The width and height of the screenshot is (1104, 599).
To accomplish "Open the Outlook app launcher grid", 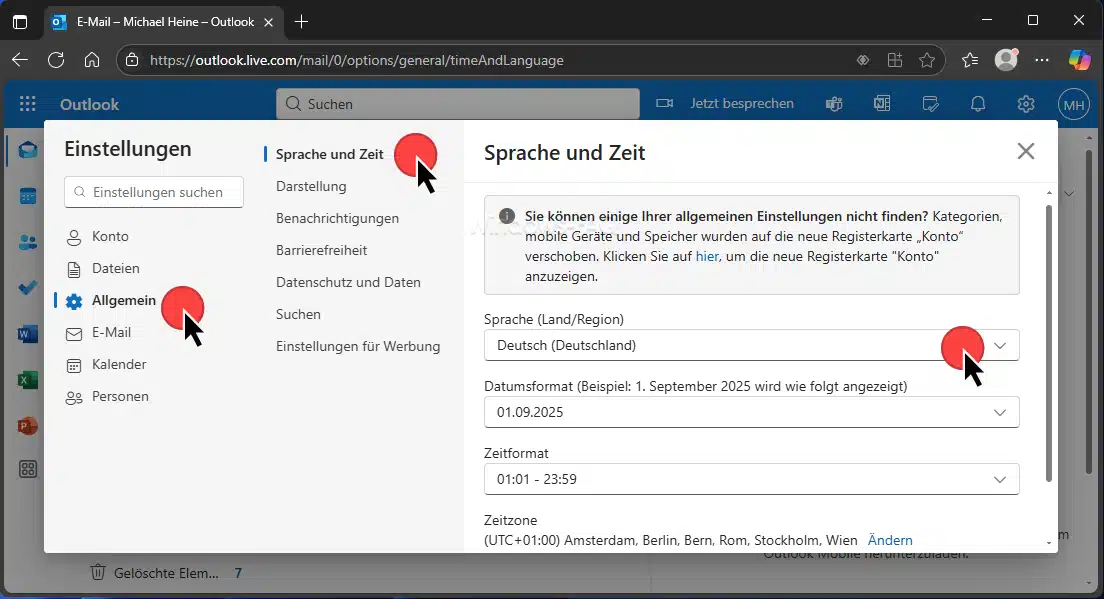I will (28, 104).
